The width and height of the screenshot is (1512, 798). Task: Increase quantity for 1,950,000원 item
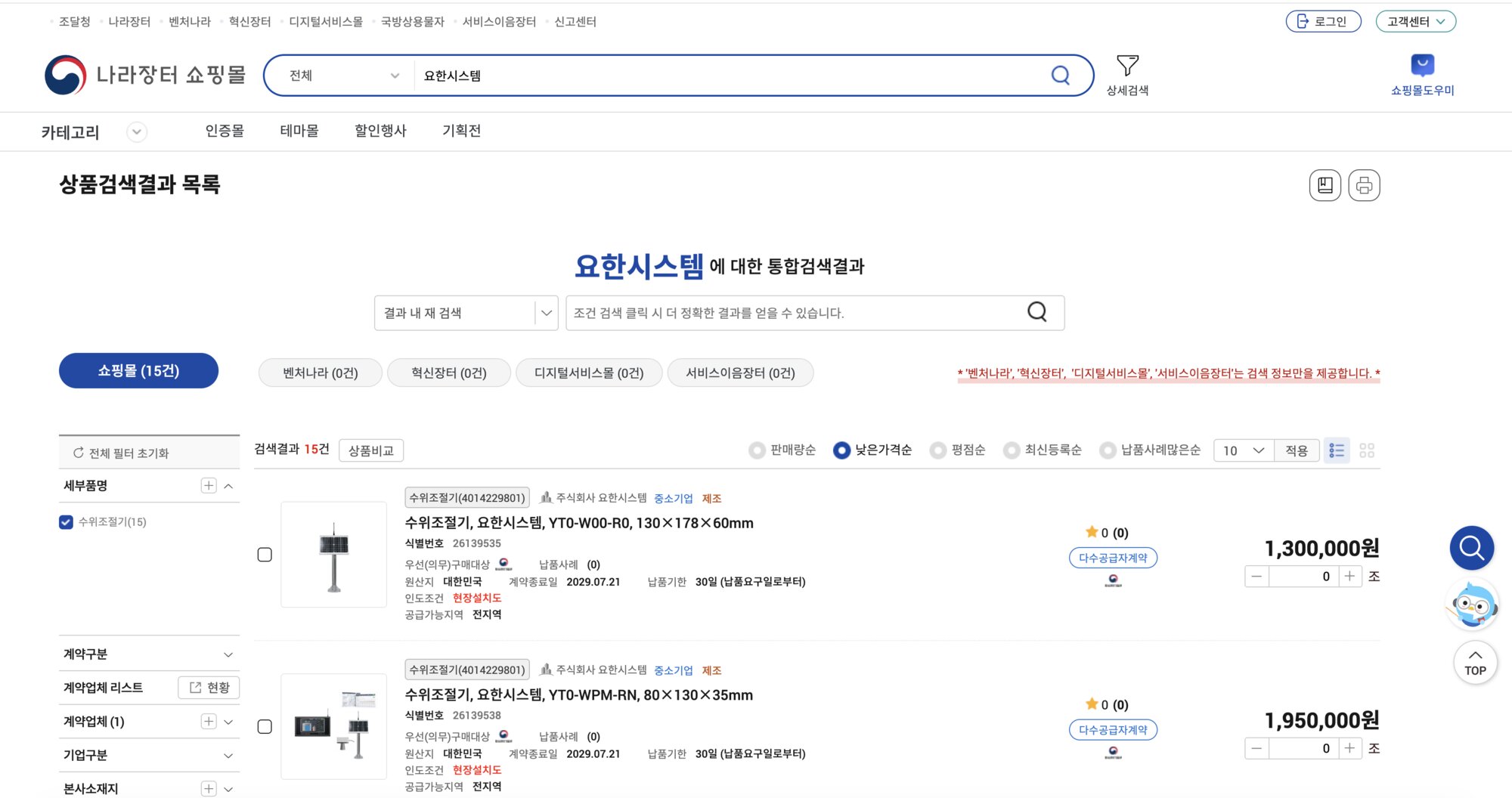1349,748
